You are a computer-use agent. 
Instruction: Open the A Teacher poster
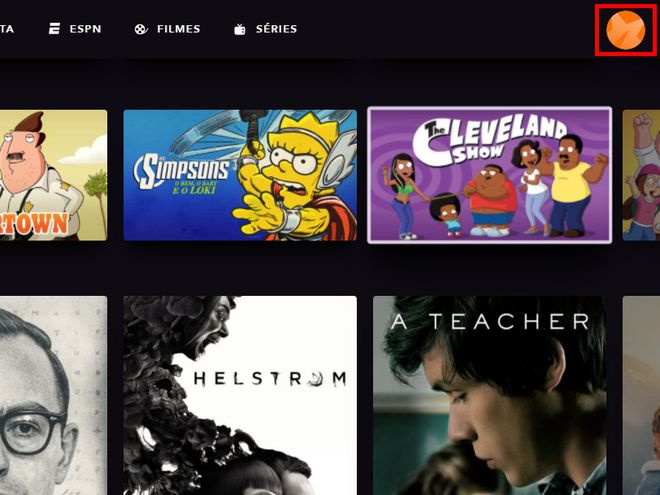click(x=490, y=396)
